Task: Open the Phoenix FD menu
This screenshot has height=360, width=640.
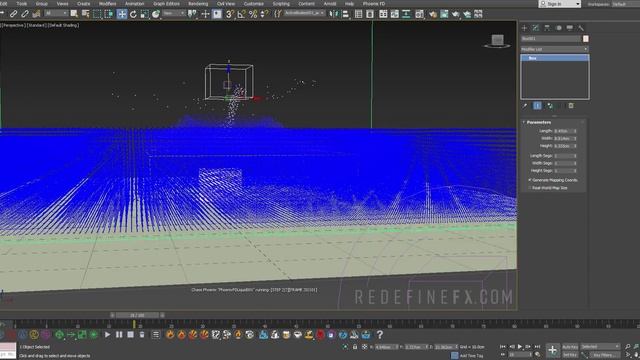Action: (x=374, y=4)
